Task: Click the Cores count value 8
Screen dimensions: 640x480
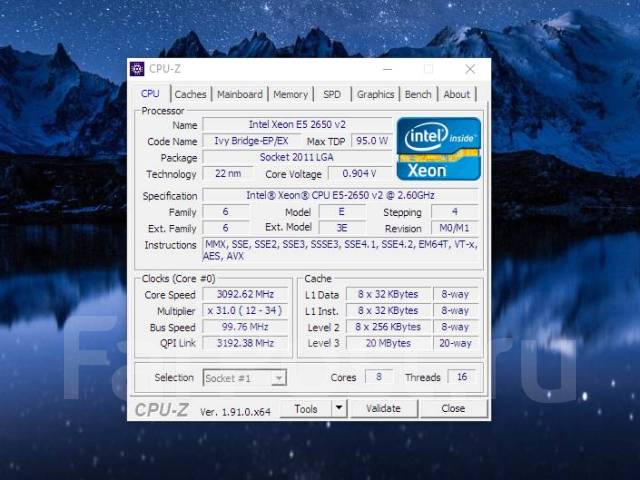Action: pyautogui.click(x=379, y=376)
